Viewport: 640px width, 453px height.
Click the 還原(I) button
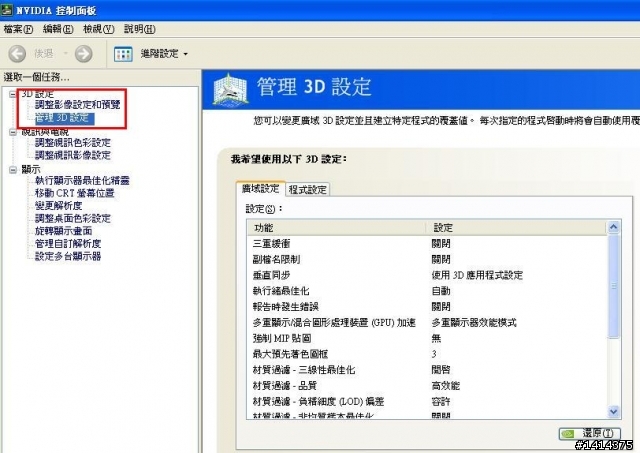[590, 433]
